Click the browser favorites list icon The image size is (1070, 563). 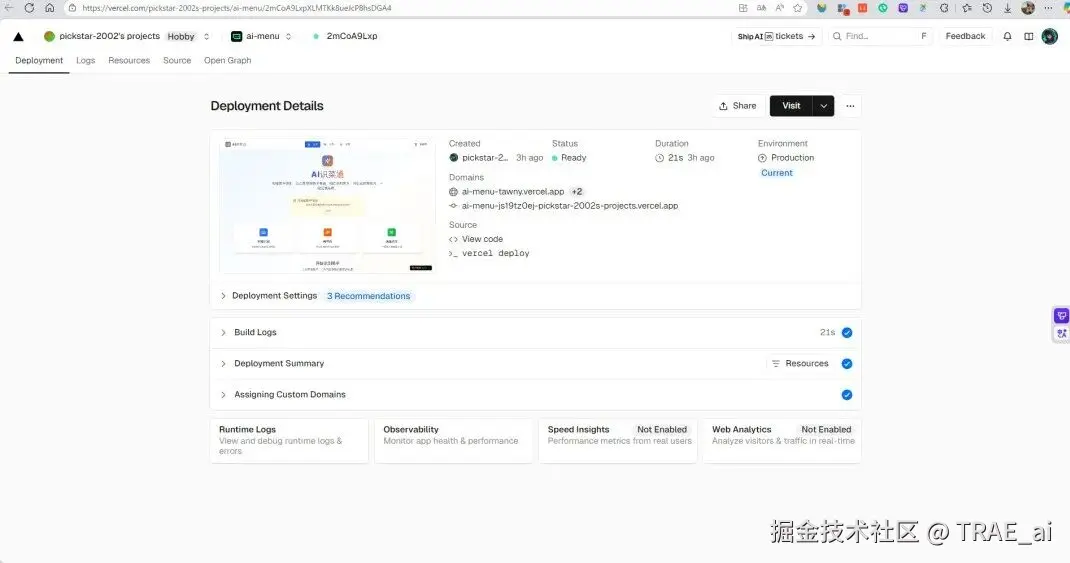(967, 8)
